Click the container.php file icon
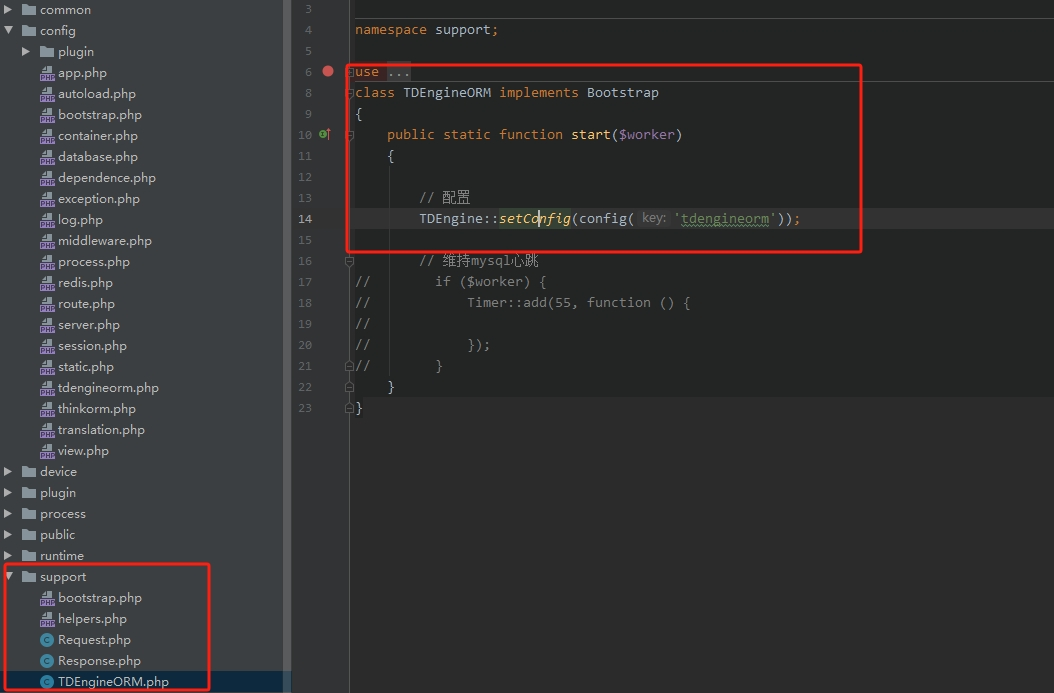This screenshot has width=1054, height=693. 47,136
